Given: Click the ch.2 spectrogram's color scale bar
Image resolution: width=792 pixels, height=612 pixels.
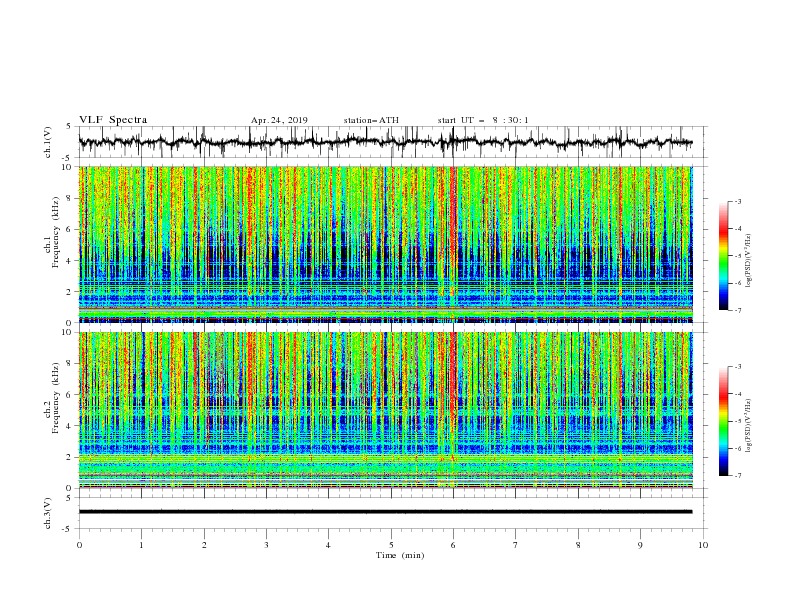Looking at the screenshot, I should tap(723, 421).
